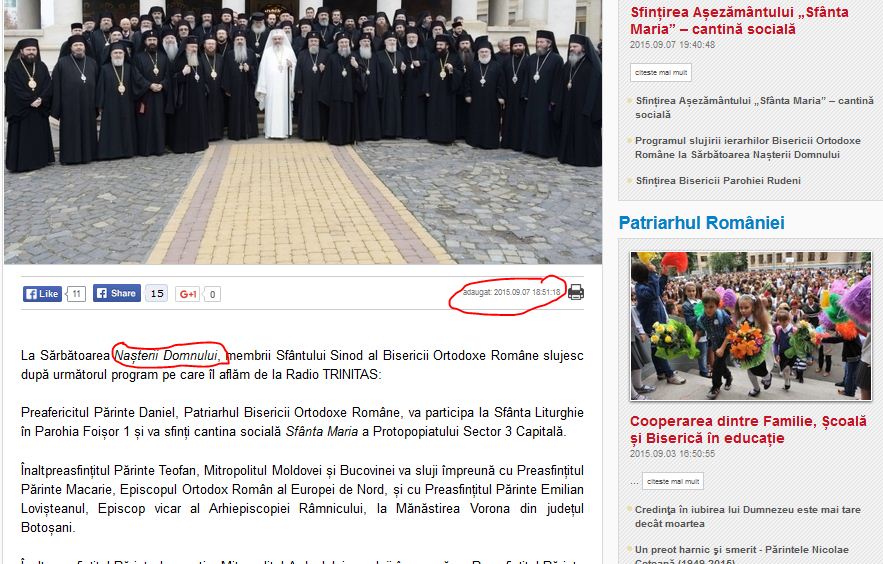
Task: Click the Google +1 button
Action: (x=187, y=294)
